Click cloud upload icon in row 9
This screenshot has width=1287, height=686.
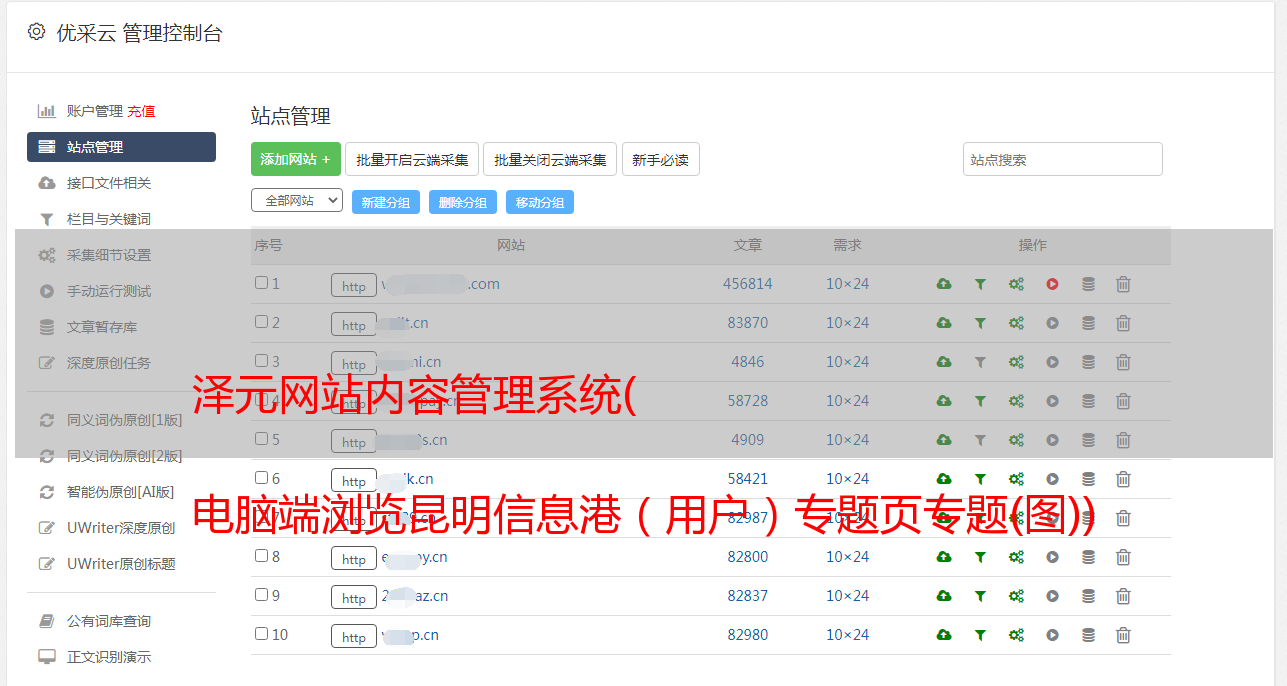[x=944, y=596]
